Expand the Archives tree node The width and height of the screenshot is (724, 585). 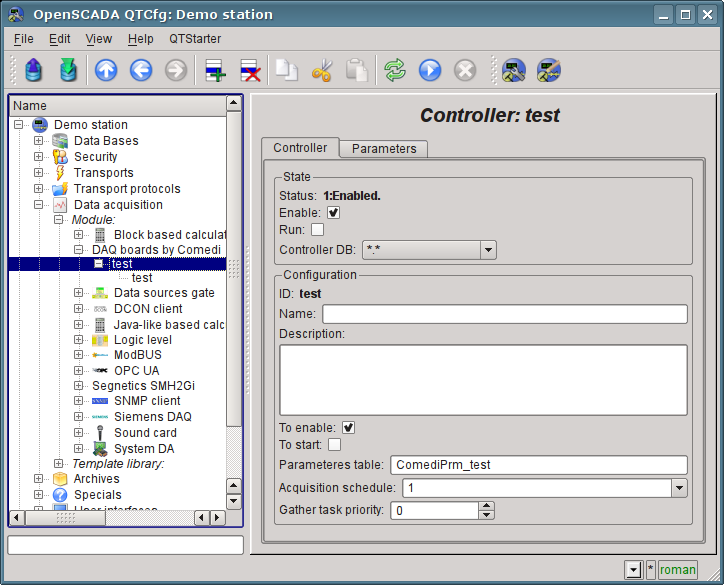coord(38,479)
